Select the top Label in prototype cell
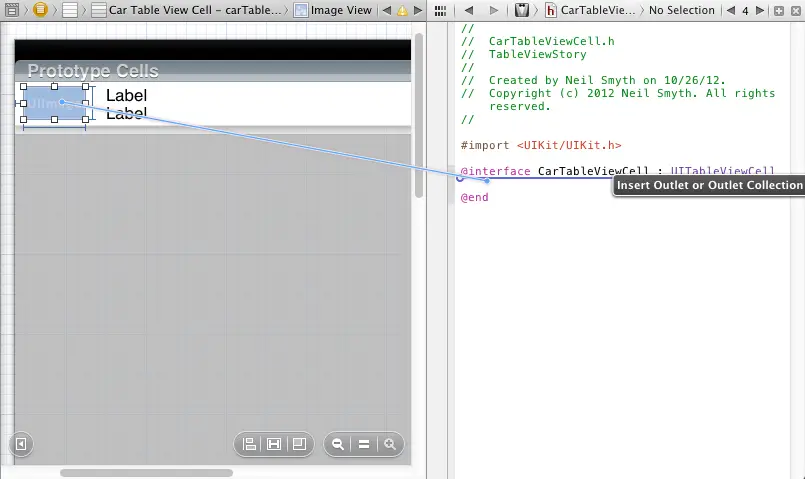The image size is (805, 479). pyautogui.click(x=126, y=96)
